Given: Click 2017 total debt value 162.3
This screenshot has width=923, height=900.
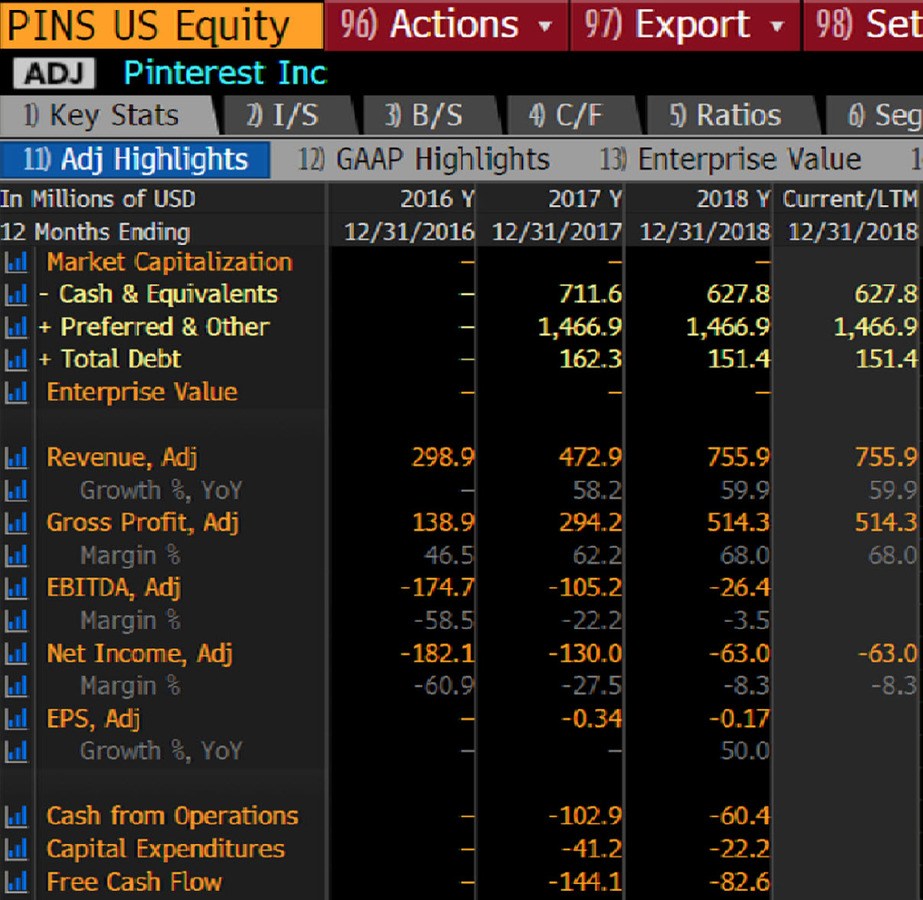Looking at the screenshot, I should click(590, 359).
